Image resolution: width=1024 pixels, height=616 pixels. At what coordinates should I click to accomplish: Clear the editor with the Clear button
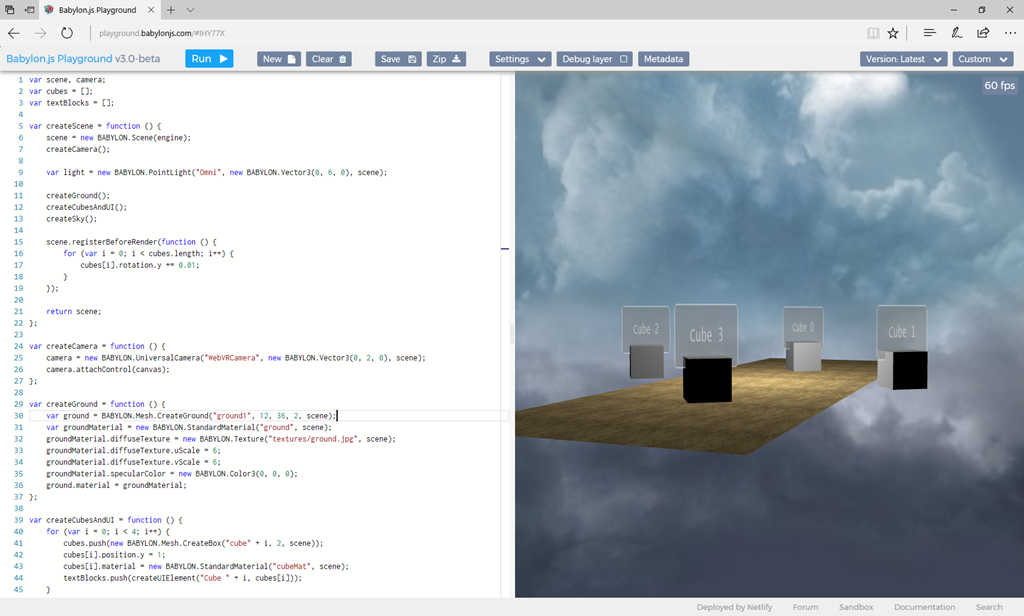click(x=328, y=59)
